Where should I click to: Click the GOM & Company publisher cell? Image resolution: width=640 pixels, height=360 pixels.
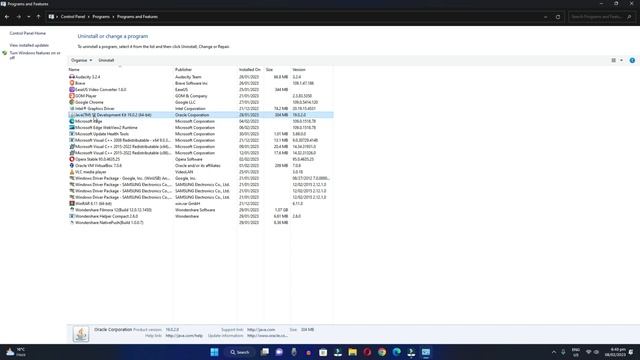tap(191, 96)
